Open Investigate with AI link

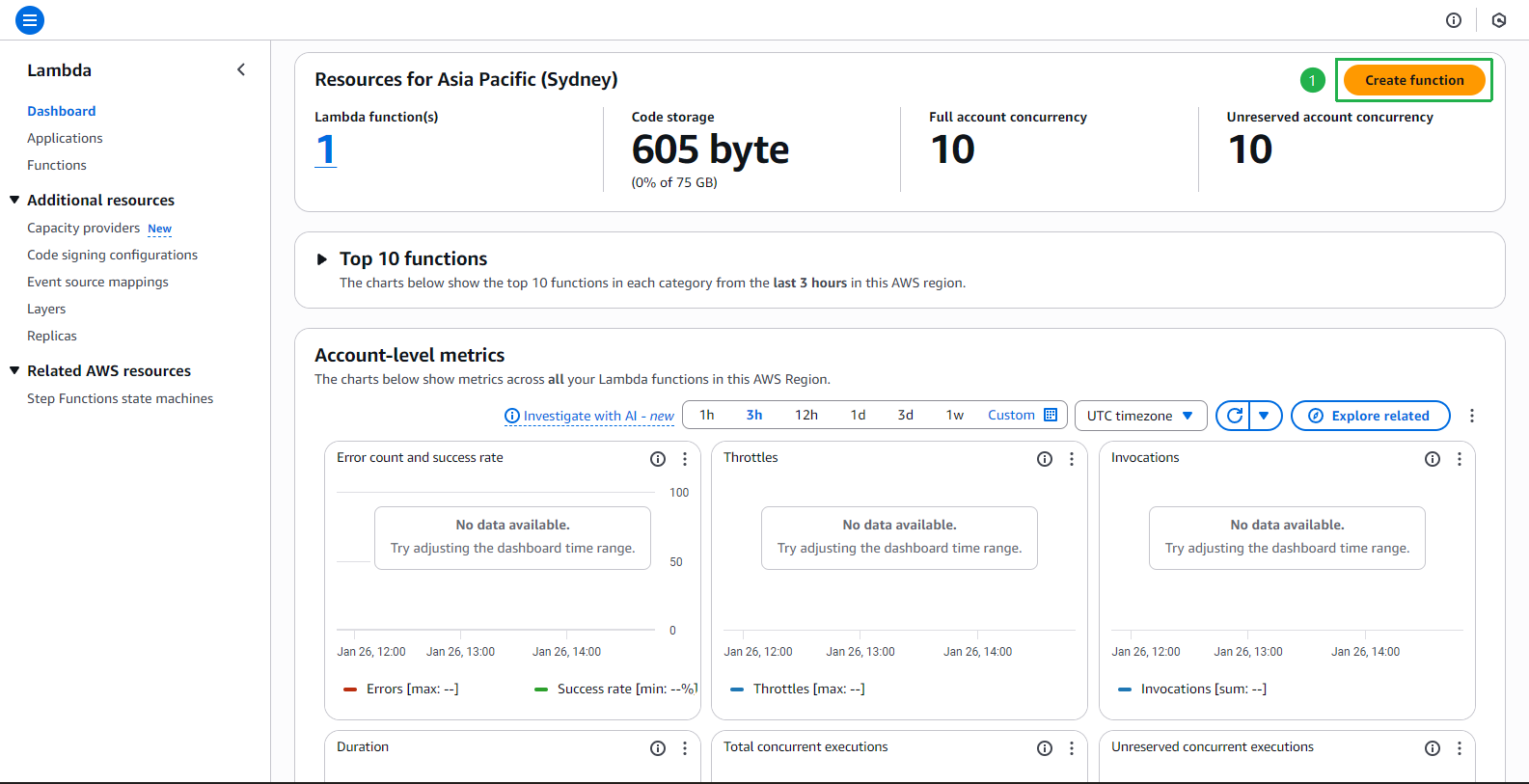(x=589, y=416)
